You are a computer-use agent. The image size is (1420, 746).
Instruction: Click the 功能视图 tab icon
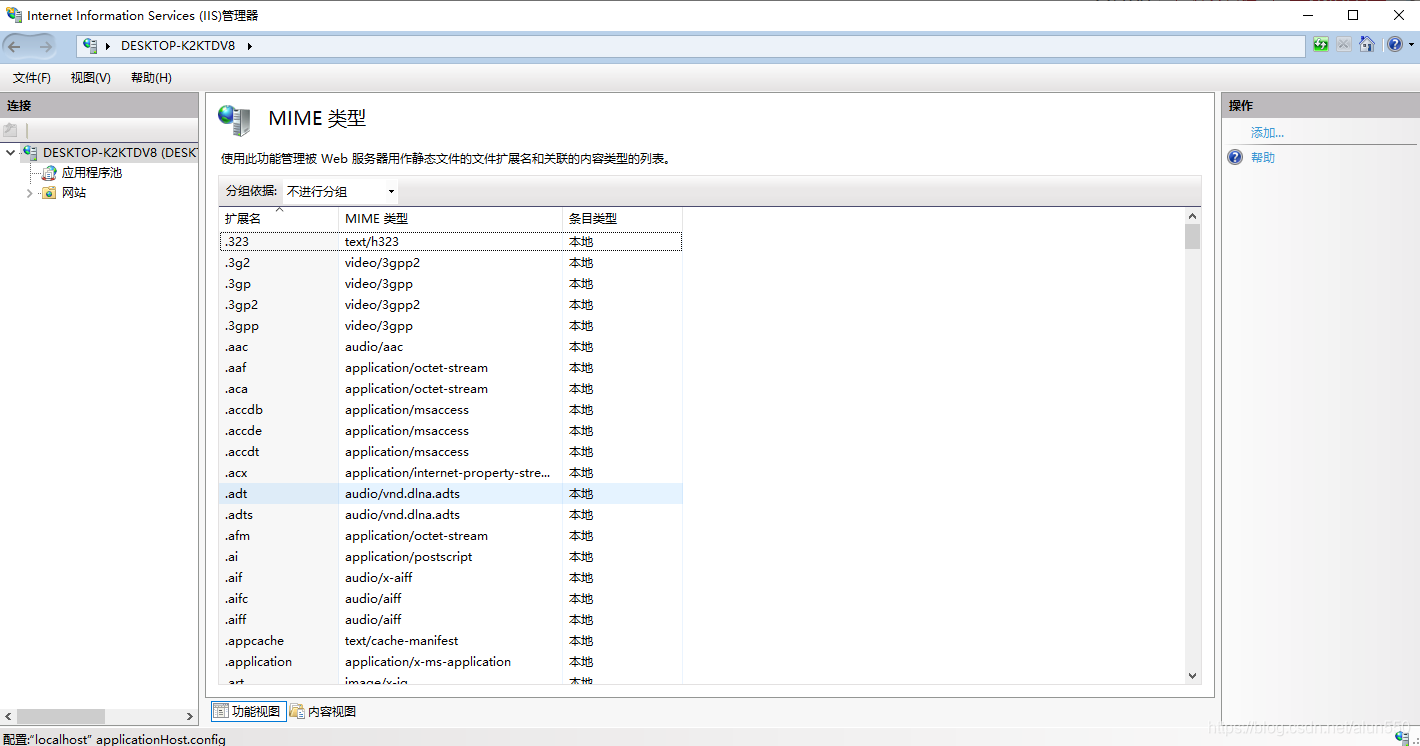[221, 712]
